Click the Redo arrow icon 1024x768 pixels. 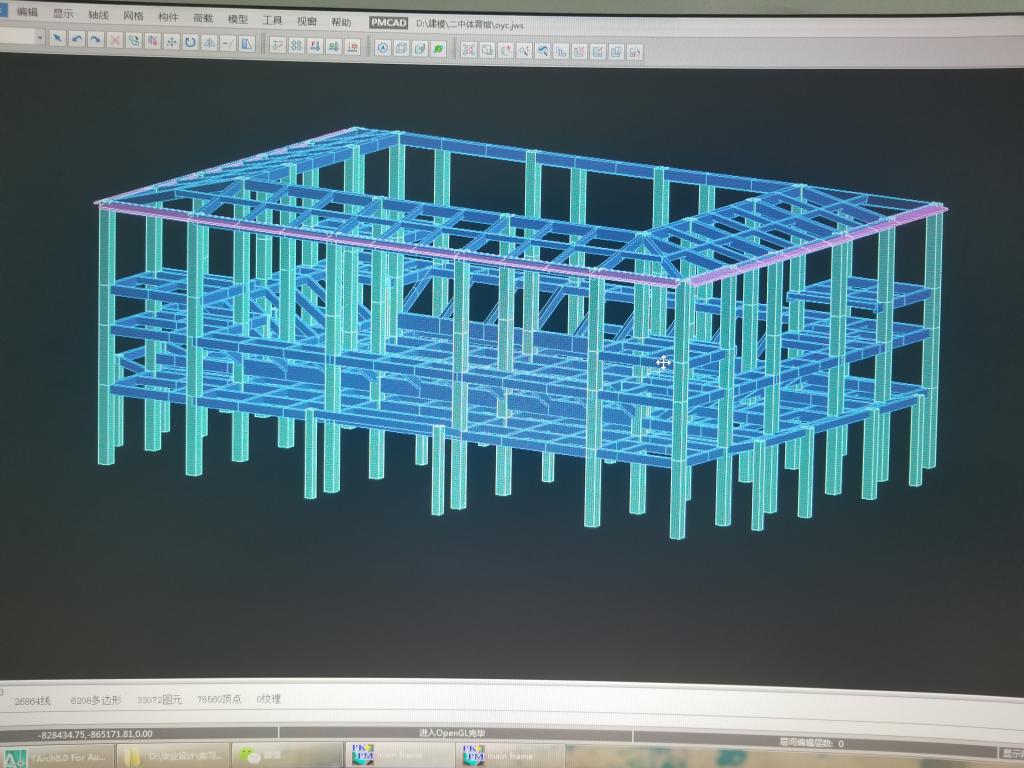tap(96, 40)
